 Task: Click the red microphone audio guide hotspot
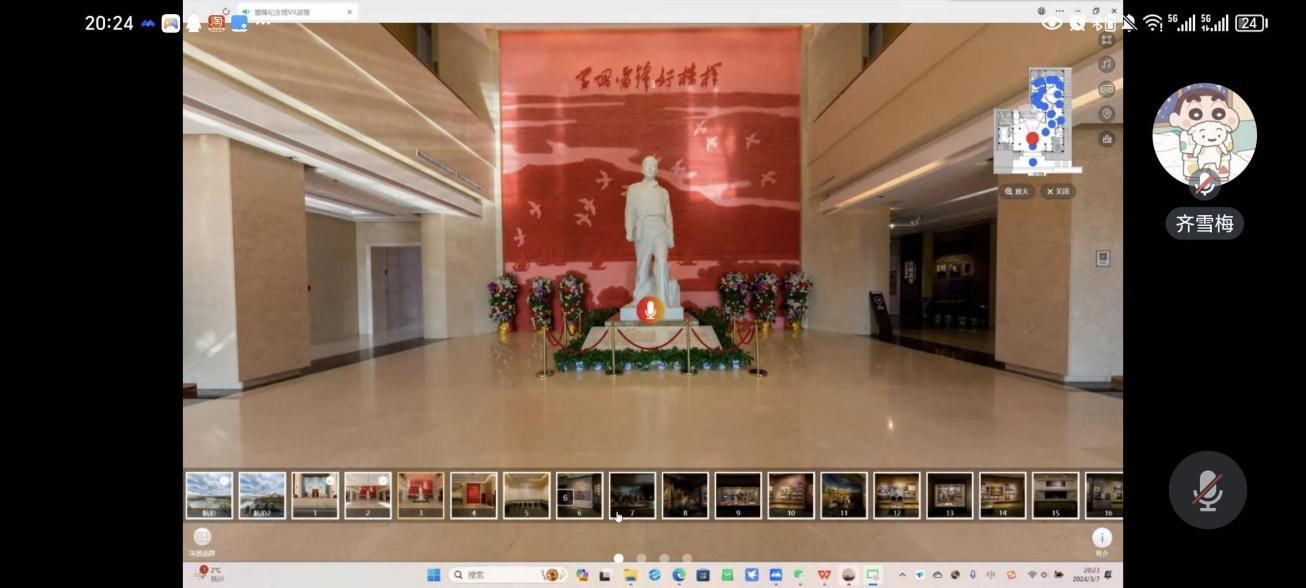point(650,310)
